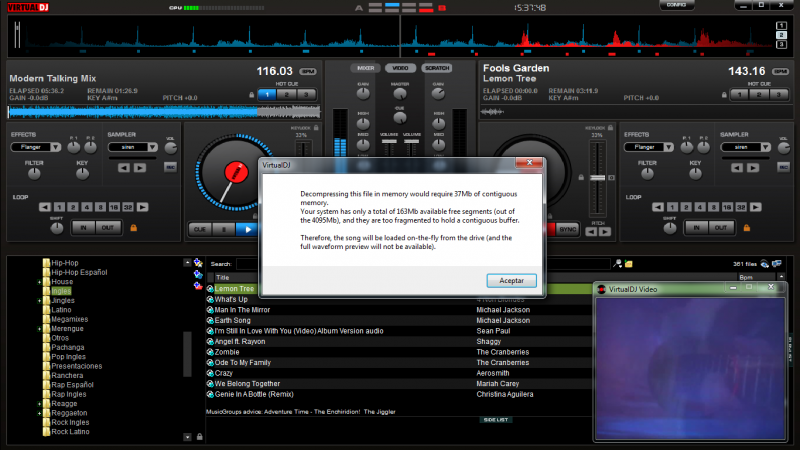Switch to the MIXER tab
The image size is (800, 450).
click(365, 68)
